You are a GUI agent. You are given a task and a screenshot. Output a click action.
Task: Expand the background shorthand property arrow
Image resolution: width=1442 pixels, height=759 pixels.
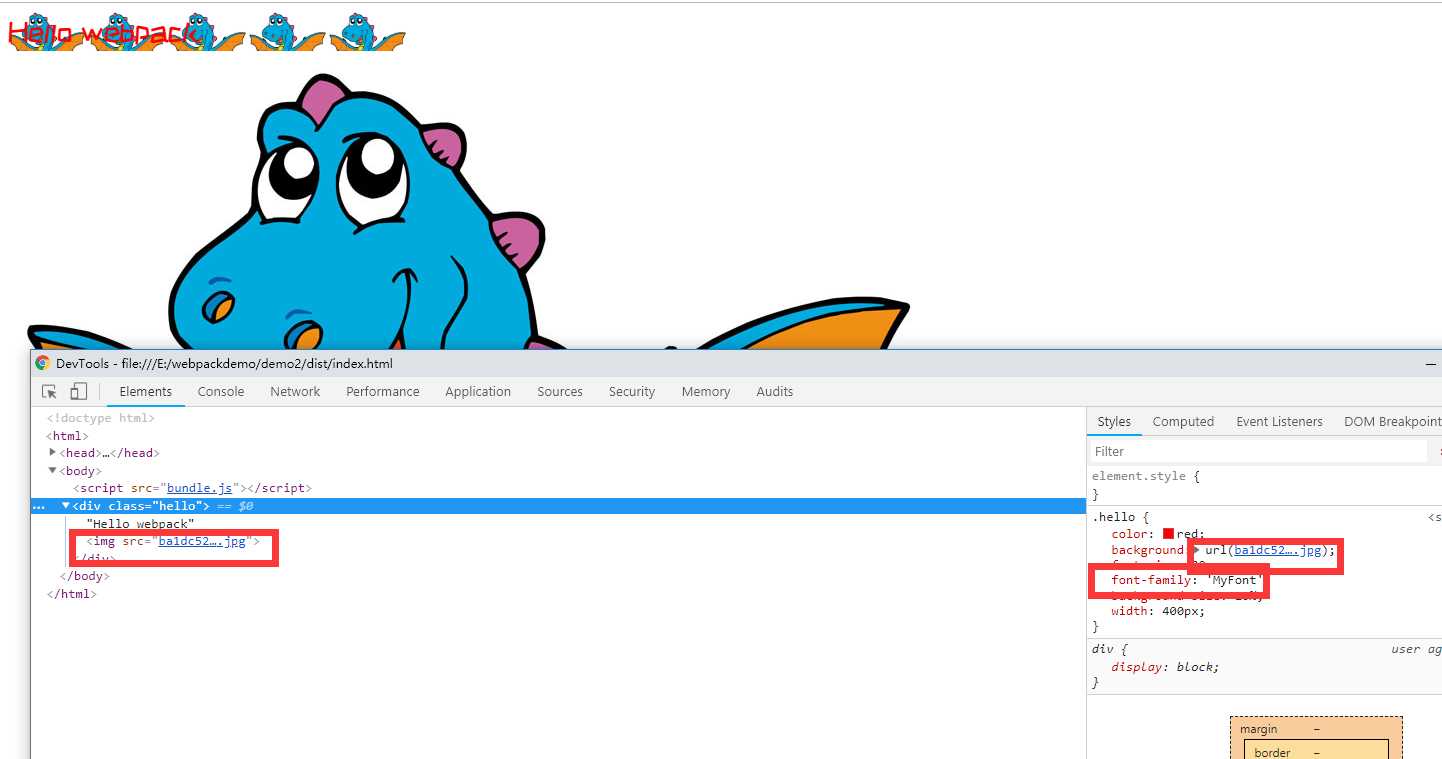point(1196,550)
